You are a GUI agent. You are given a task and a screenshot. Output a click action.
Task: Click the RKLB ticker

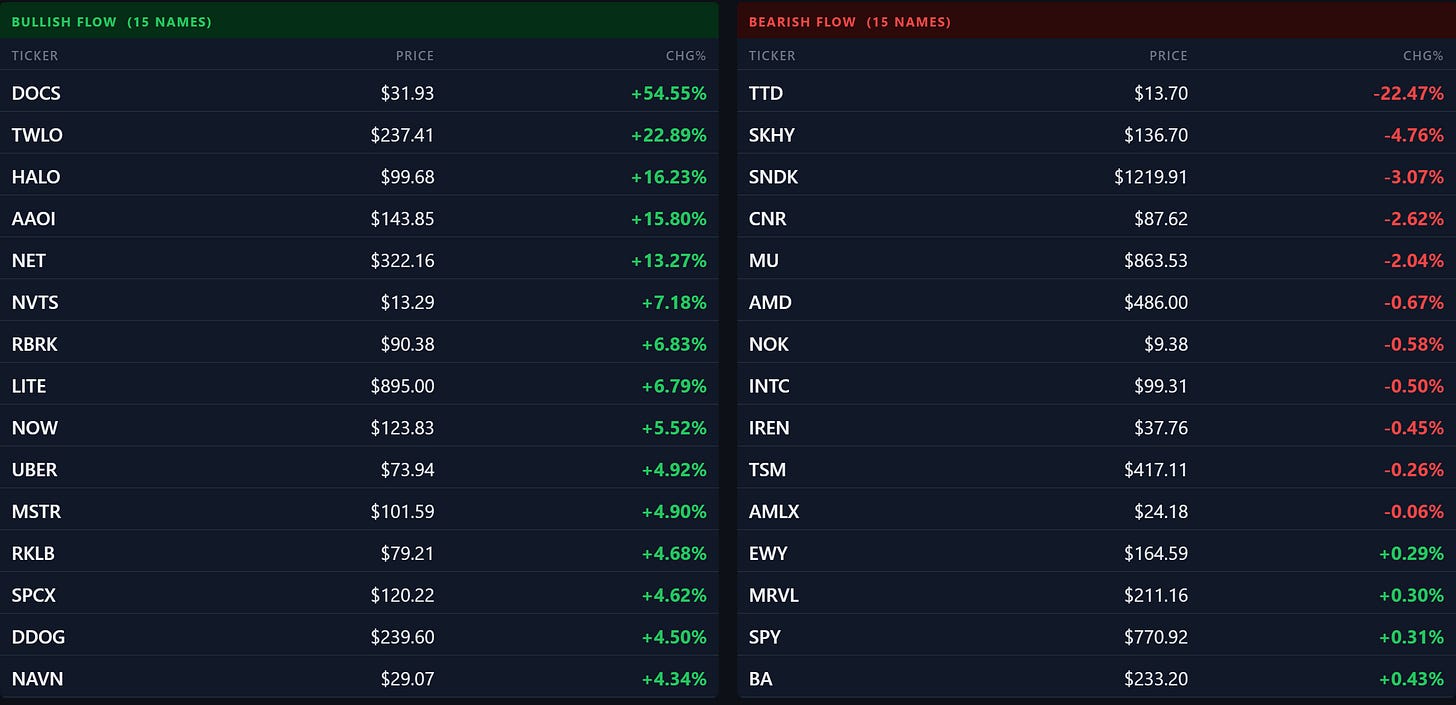35,553
